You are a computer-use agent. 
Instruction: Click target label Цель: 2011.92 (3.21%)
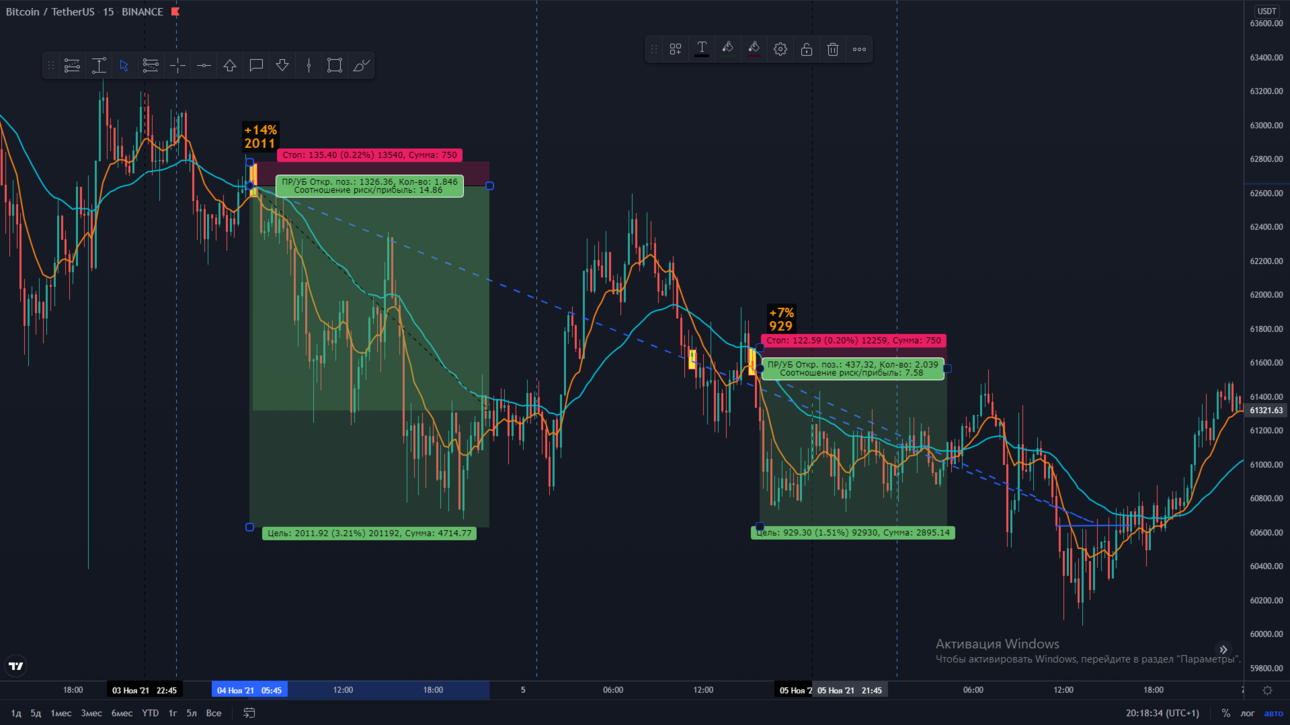[x=369, y=533]
